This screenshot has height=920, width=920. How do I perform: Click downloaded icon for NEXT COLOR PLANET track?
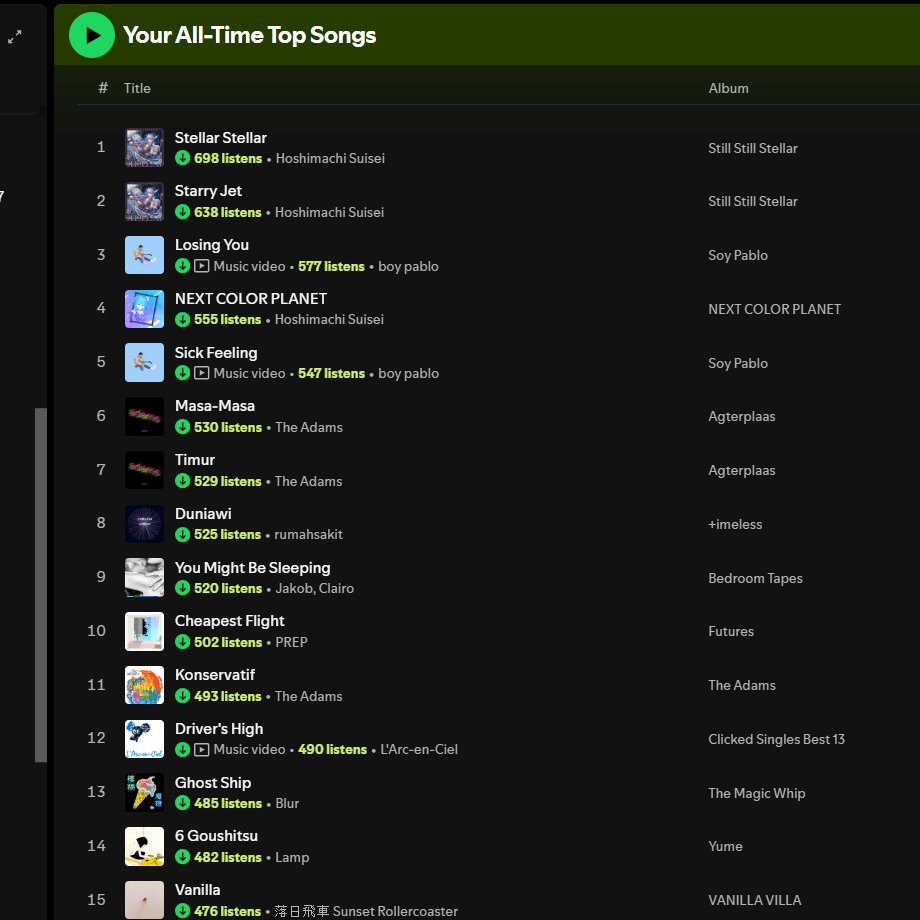(182, 319)
